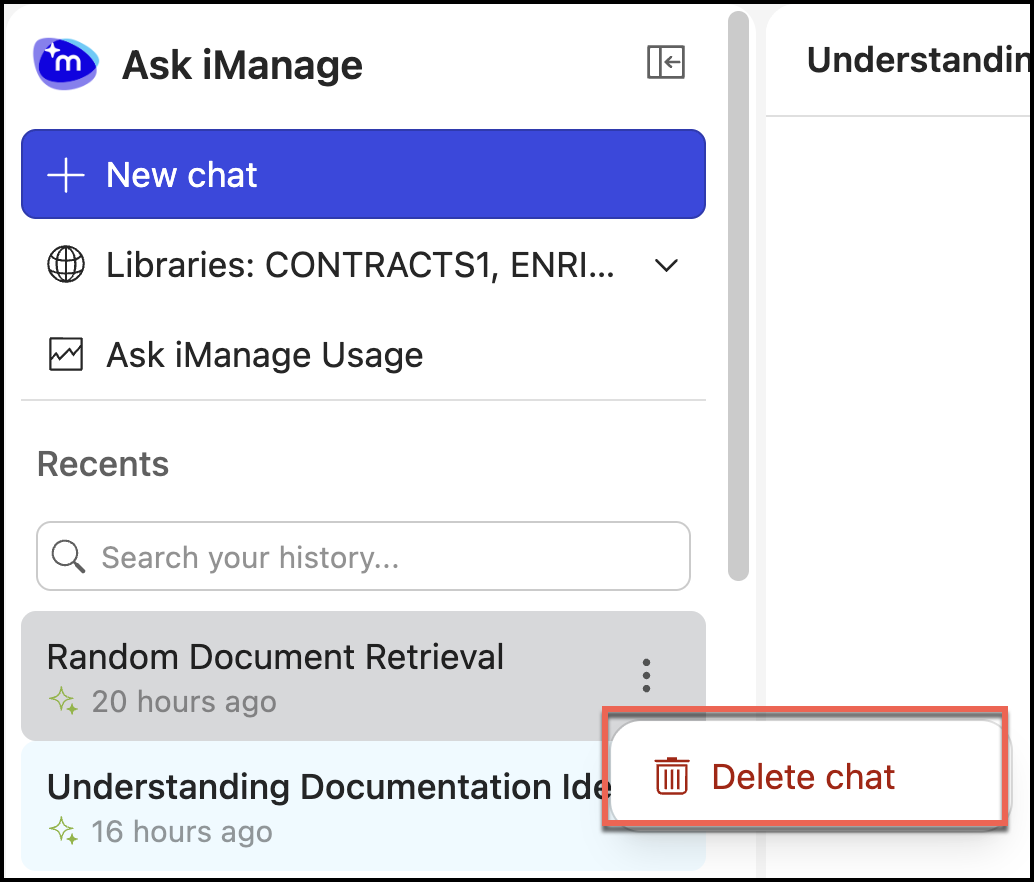Click the globe icon beside Libraries

click(x=66, y=266)
